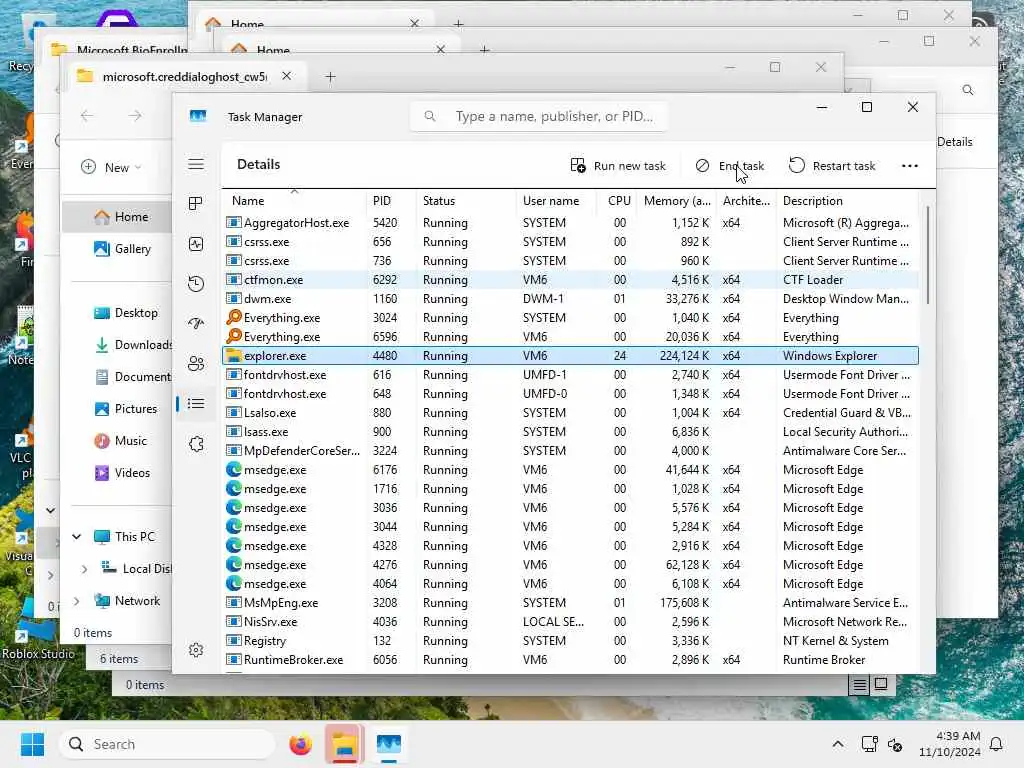Image resolution: width=1024 pixels, height=768 pixels.
Task: Focus the Task Manager search field
Action: tap(539, 116)
